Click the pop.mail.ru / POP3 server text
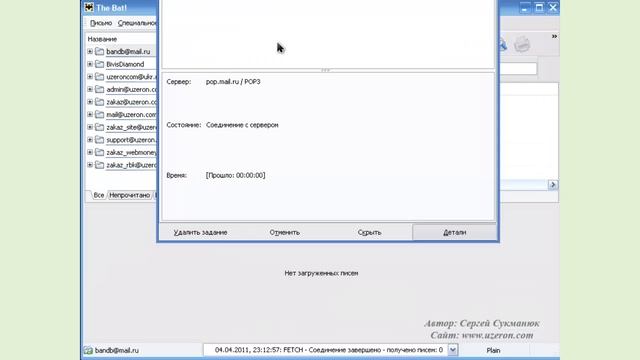This screenshot has height=360, width=640. 233,82
